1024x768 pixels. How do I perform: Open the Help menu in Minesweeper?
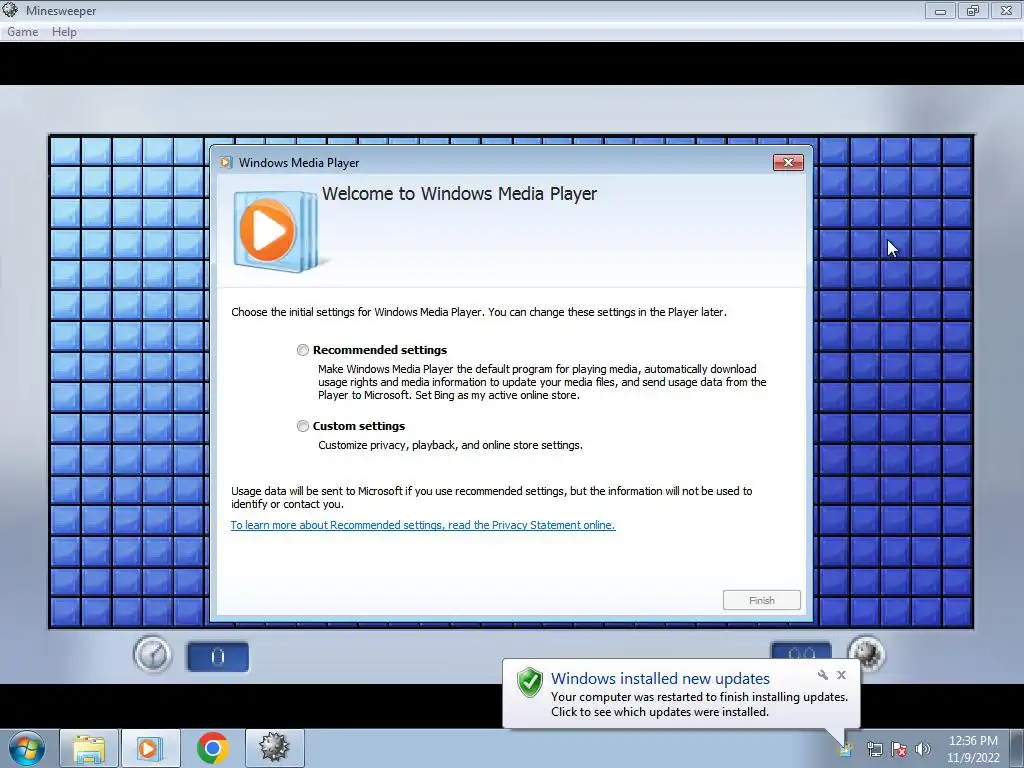[x=64, y=32]
